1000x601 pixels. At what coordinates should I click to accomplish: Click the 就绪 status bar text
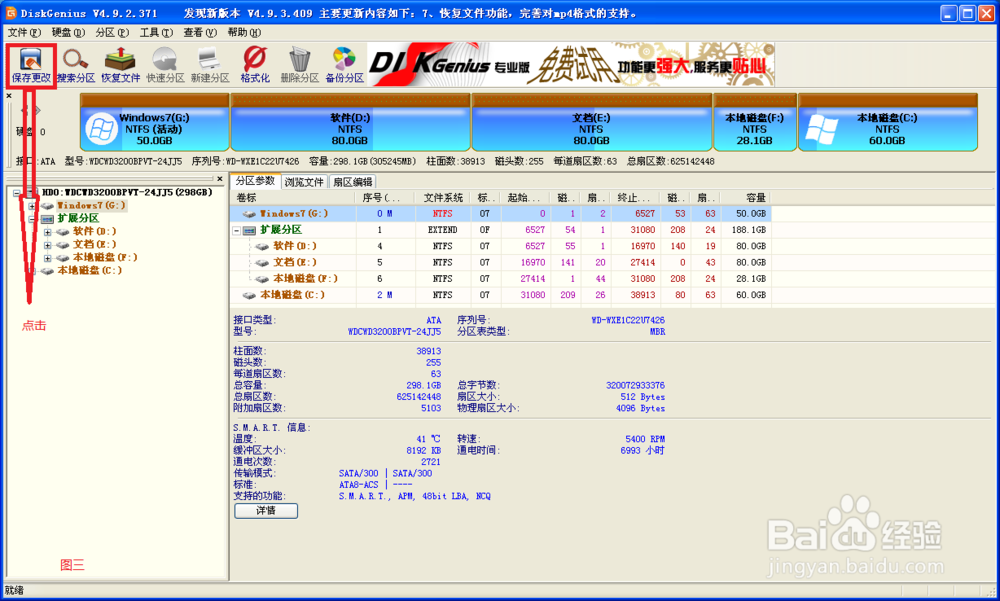click(x=14, y=591)
